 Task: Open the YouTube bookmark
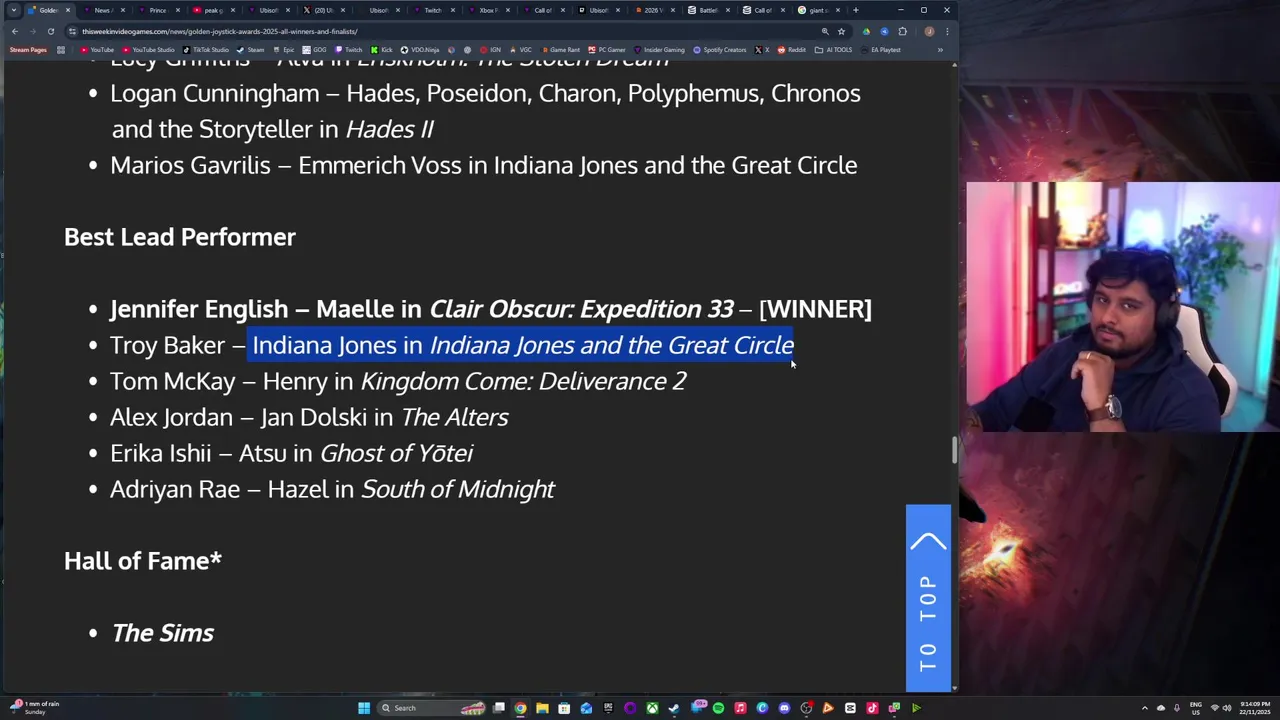[97, 50]
